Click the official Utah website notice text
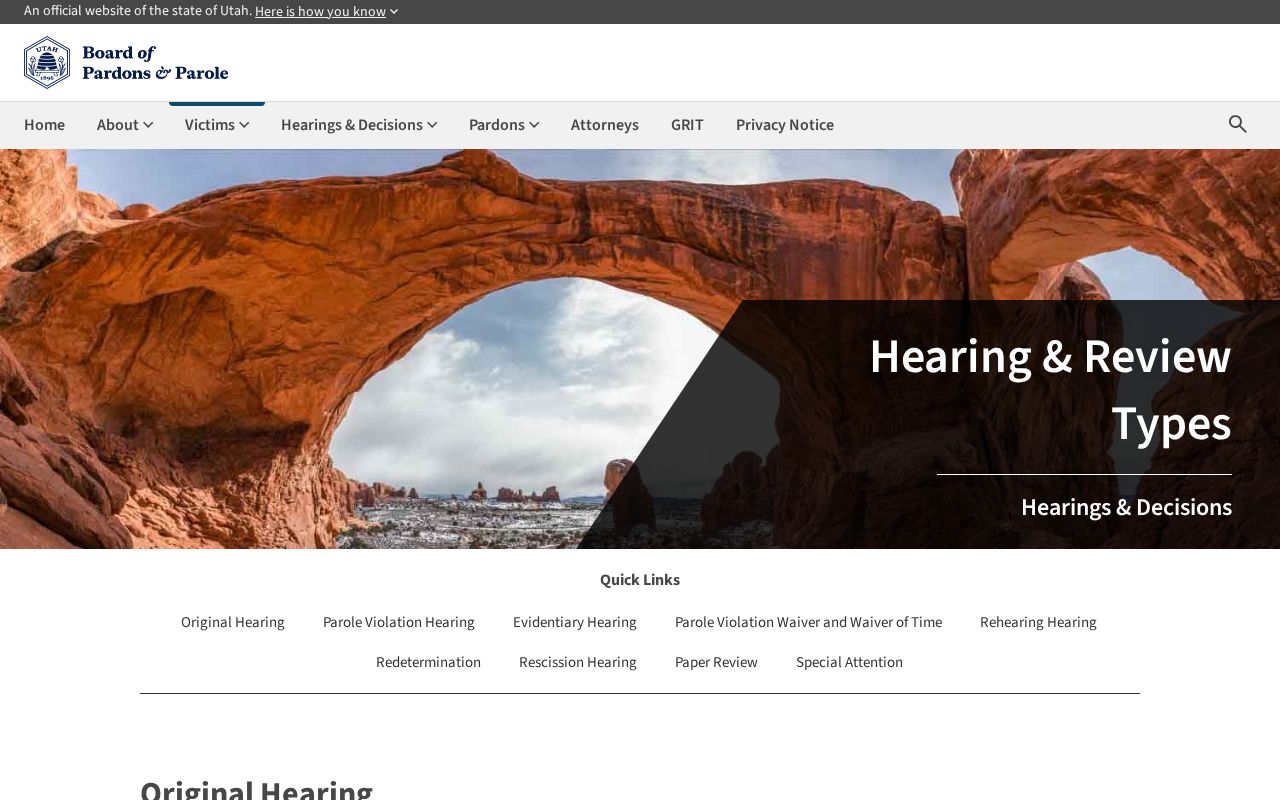Image resolution: width=1280 pixels, height=800 pixels. [x=138, y=11]
